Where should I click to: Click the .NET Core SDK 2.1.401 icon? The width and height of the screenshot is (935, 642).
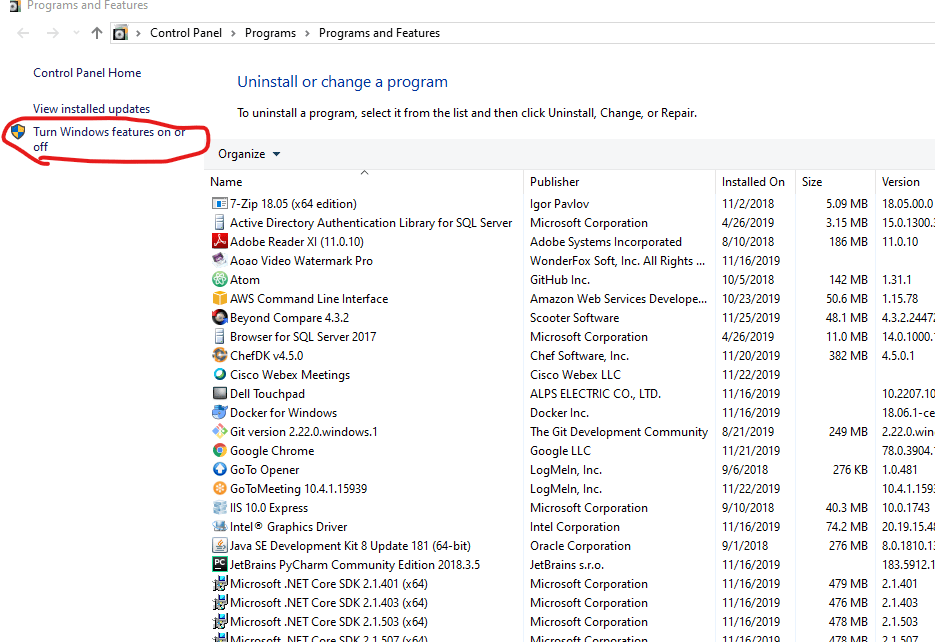coord(219,584)
